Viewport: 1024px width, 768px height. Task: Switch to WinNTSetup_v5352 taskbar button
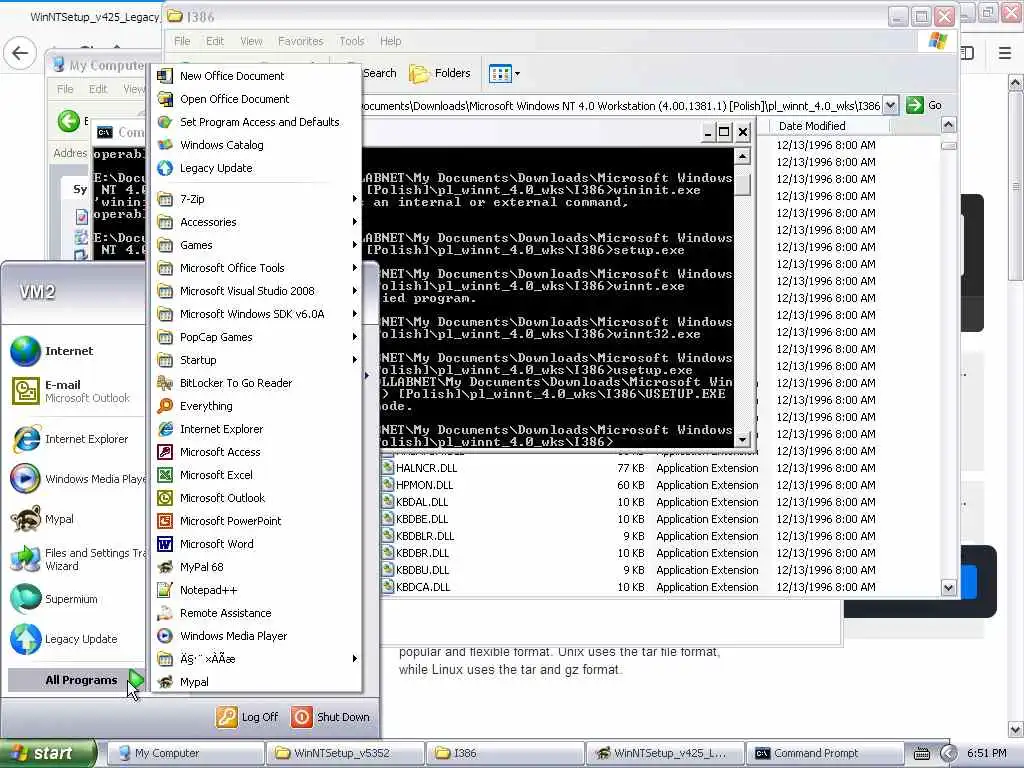coord(345,754)
